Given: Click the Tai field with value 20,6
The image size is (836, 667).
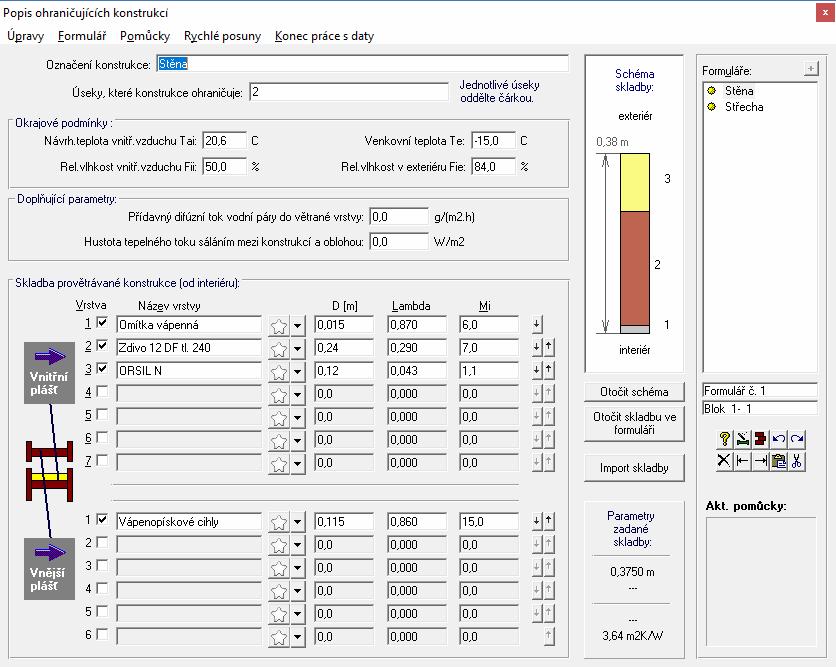Looking at the screenshot, I should tap(224, 141).
